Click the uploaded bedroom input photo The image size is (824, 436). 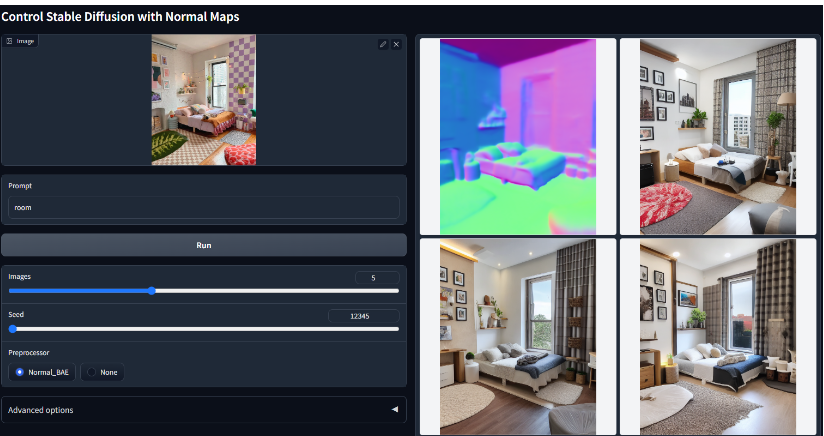[x=203, y=100]
